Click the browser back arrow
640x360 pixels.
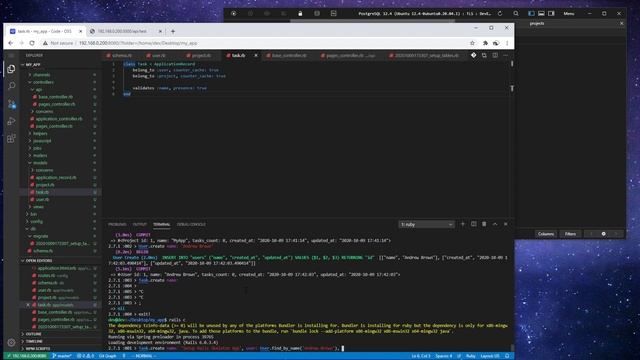pyautogui.click(x=11, y=43)
